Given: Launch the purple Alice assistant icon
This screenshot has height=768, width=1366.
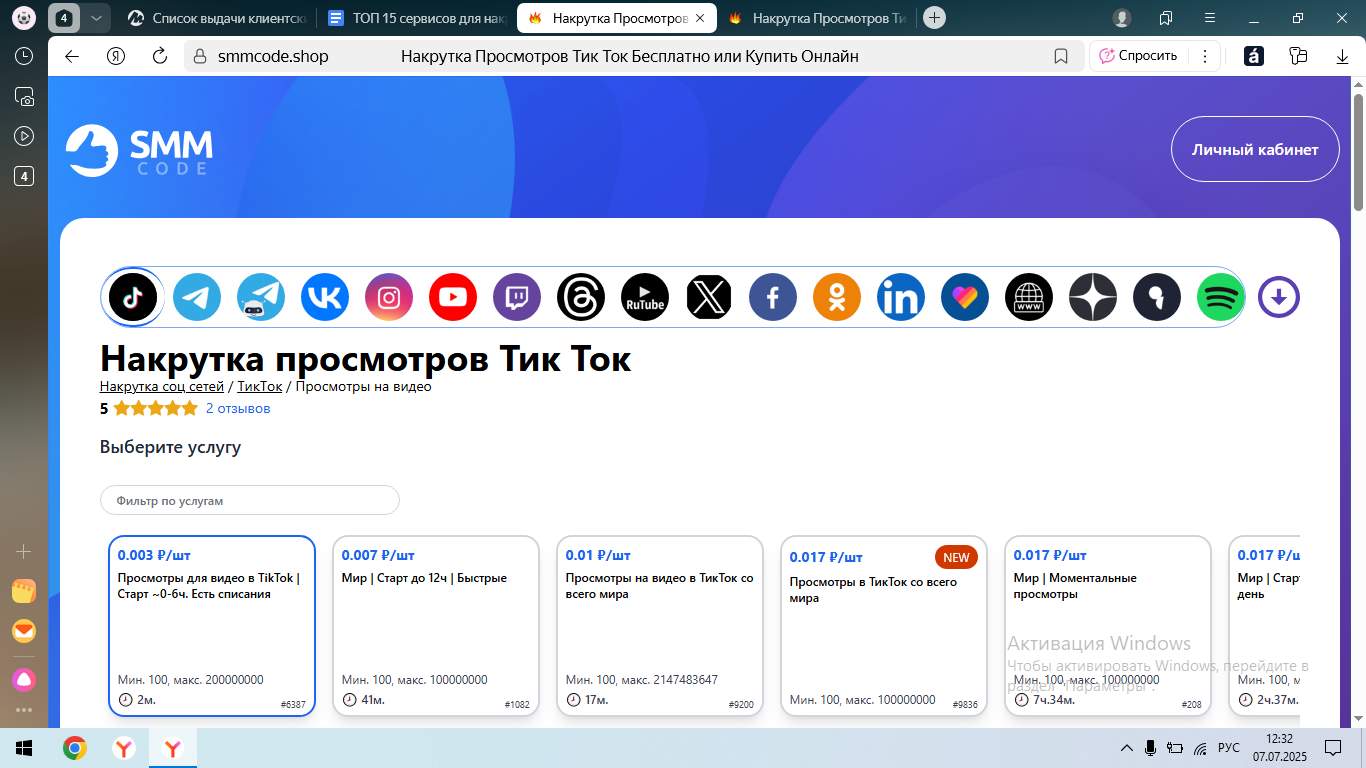Looking at the screenshot, I should [x=24, y=679].
